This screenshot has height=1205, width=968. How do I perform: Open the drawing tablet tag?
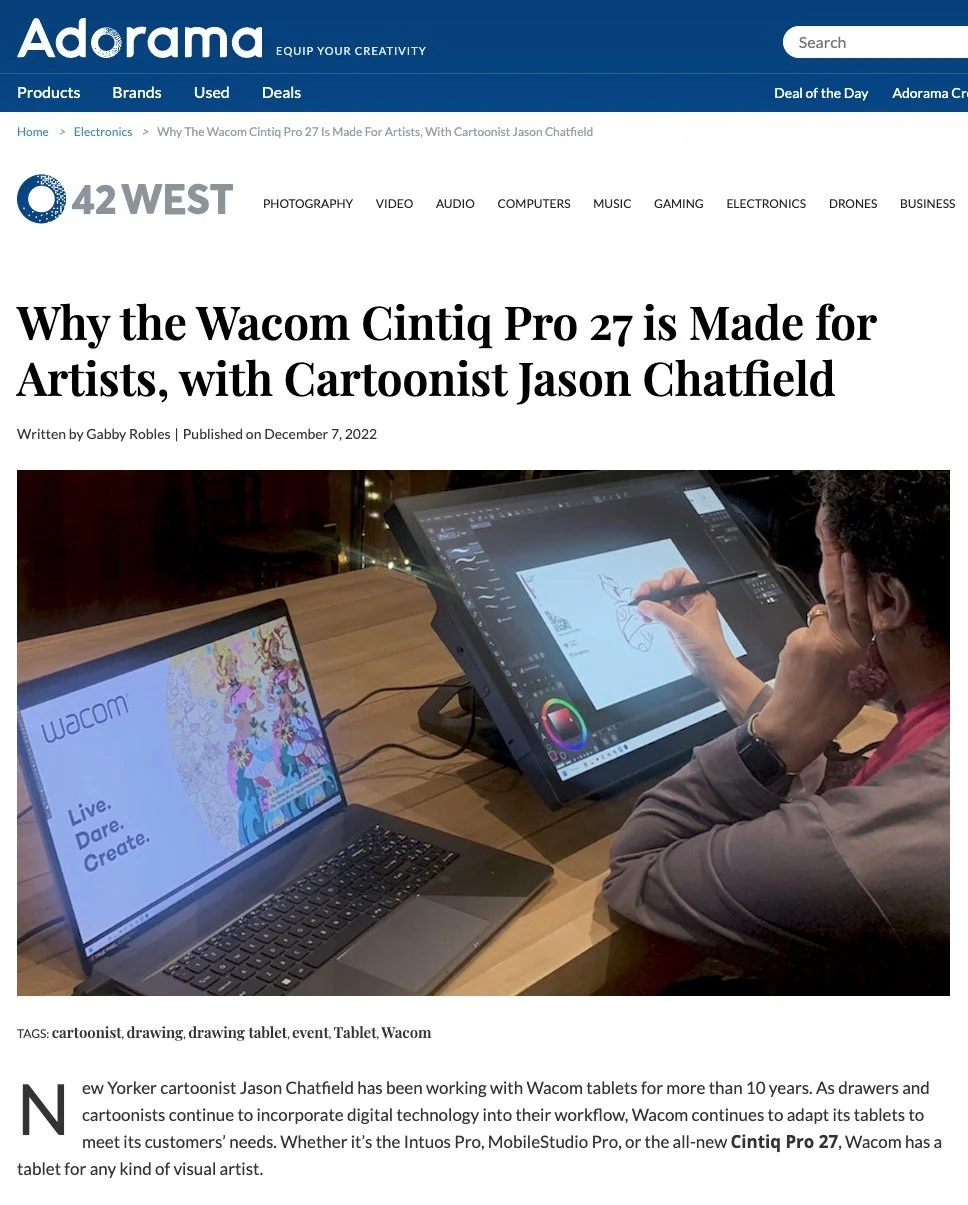click(x=238, y=1032)
